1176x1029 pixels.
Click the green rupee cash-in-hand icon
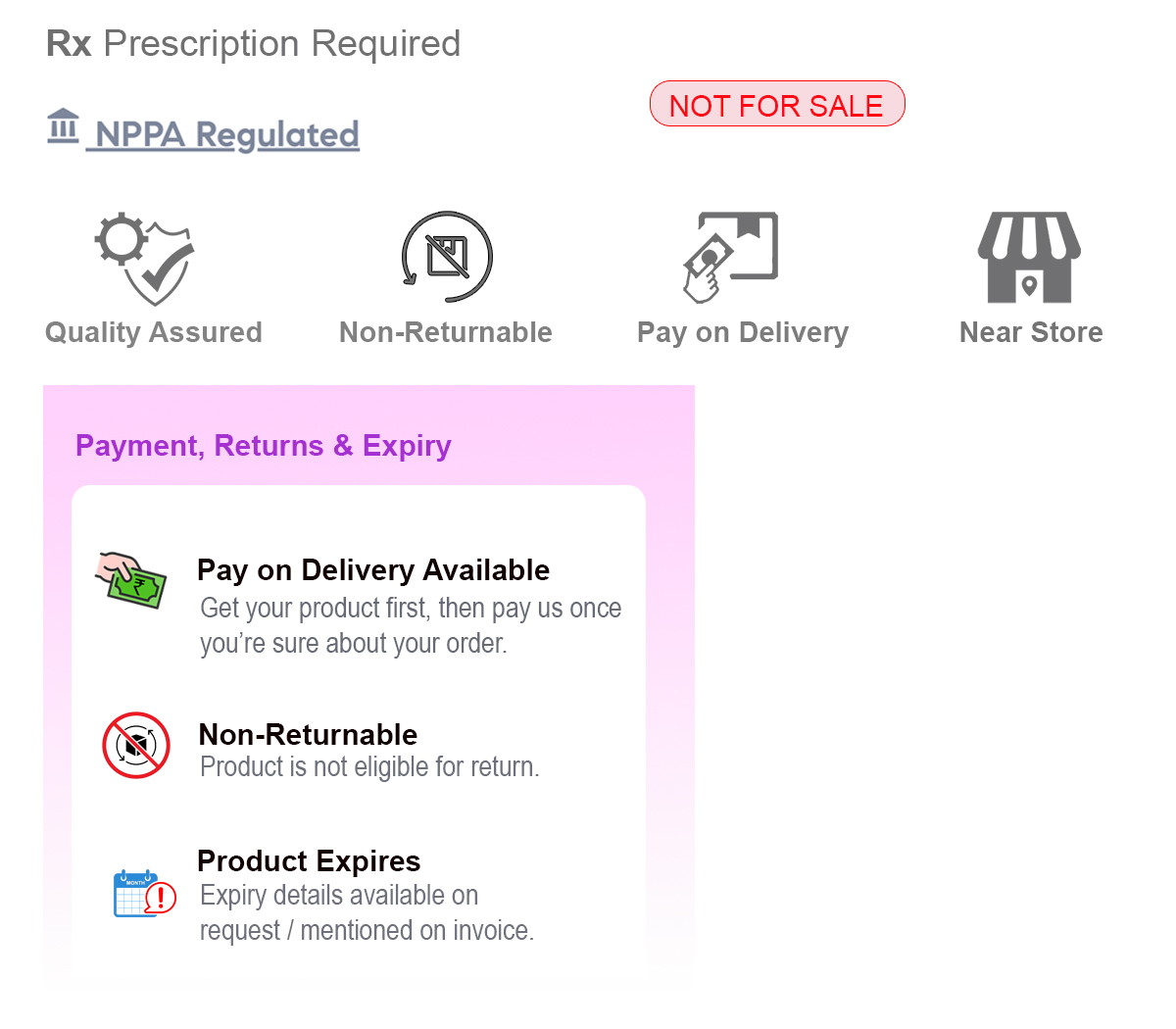pyautogui.click(x=131, y=580)
